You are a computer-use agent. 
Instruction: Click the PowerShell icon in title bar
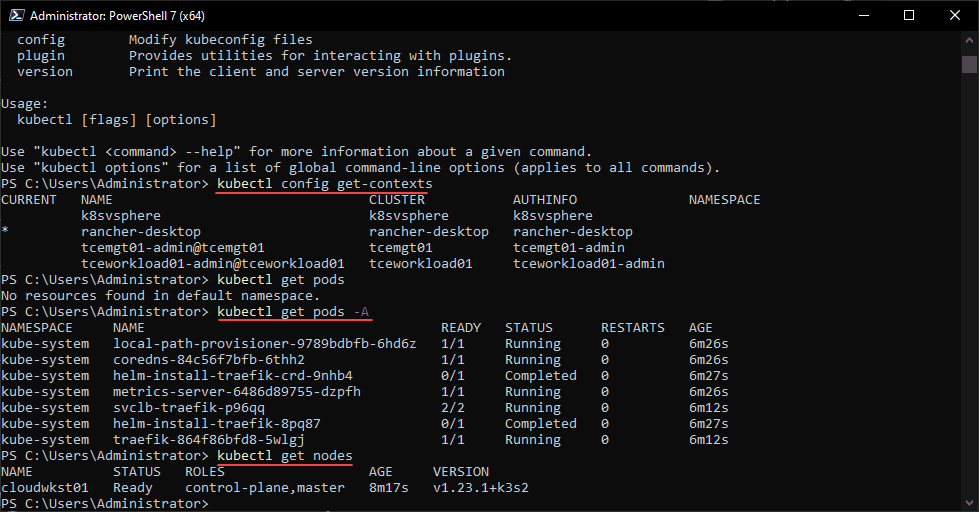click(16, 15)
